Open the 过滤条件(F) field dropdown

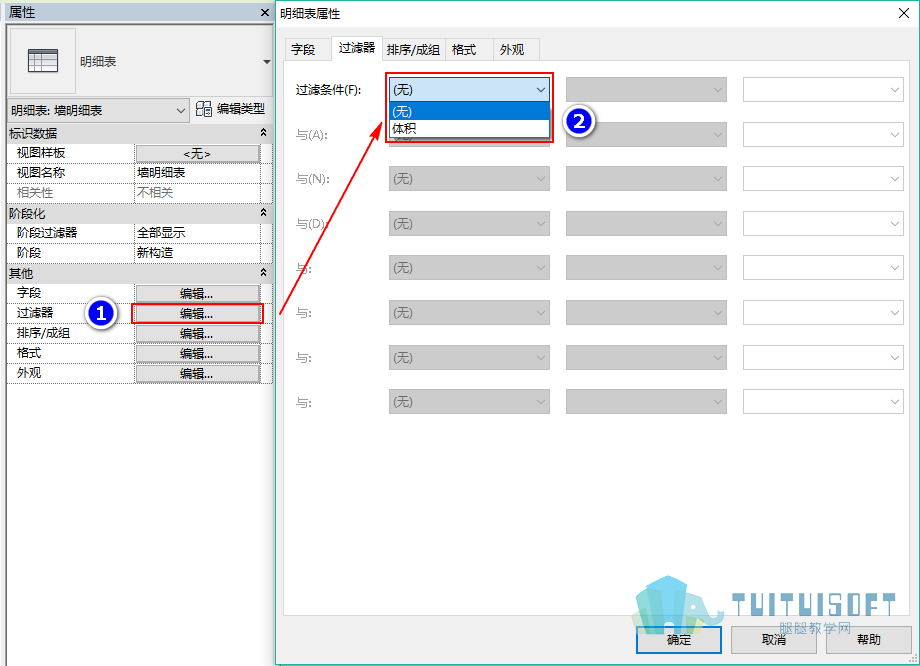coord(469,90)
